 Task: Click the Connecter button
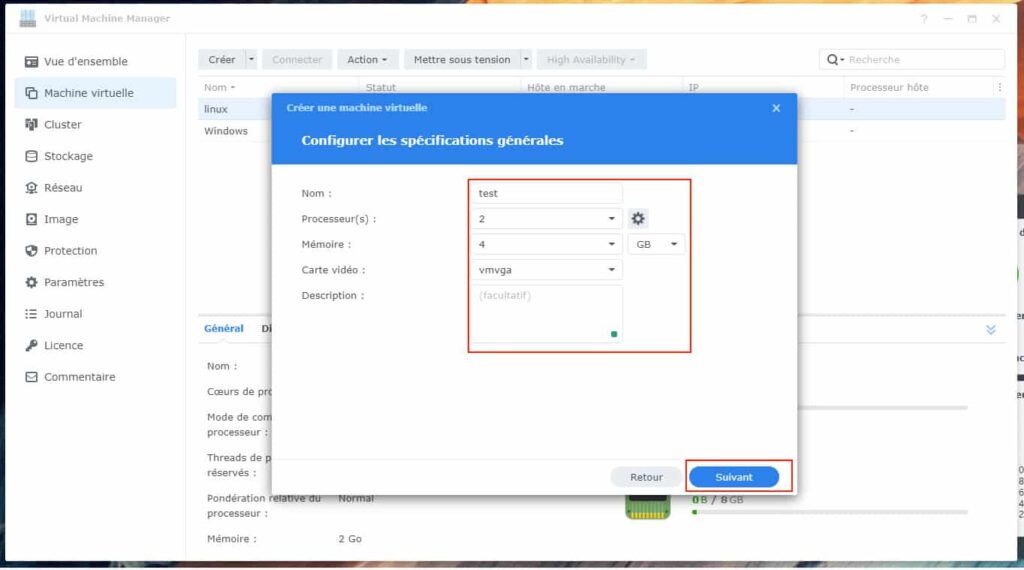pyautogui.click(x=296, y=59)
